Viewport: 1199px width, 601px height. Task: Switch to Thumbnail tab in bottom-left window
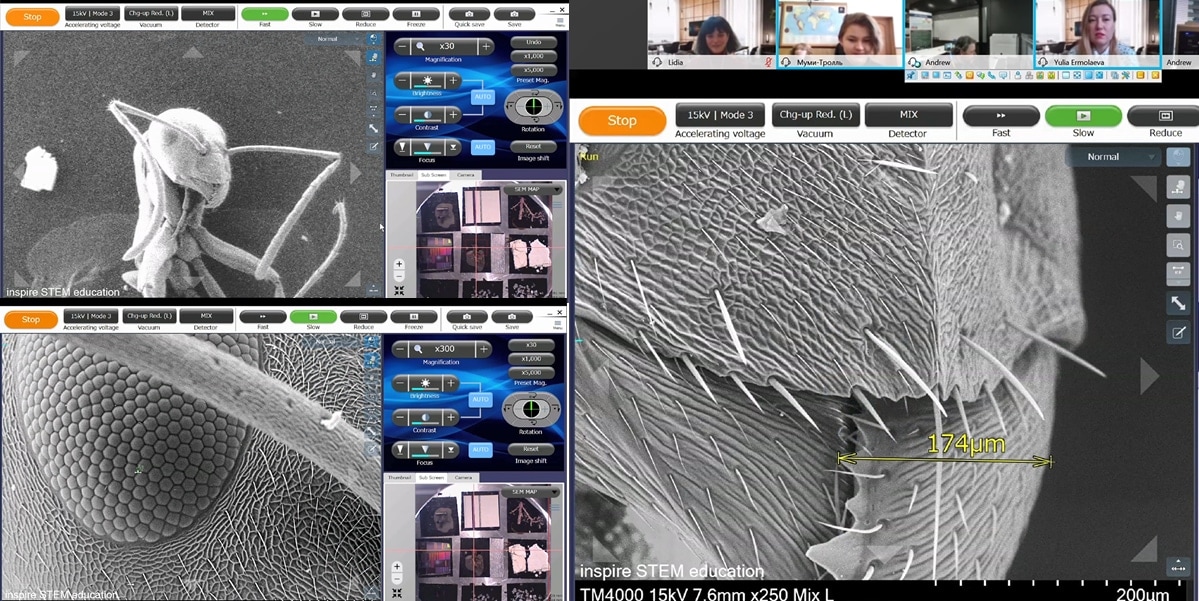(x=400, y=478)
